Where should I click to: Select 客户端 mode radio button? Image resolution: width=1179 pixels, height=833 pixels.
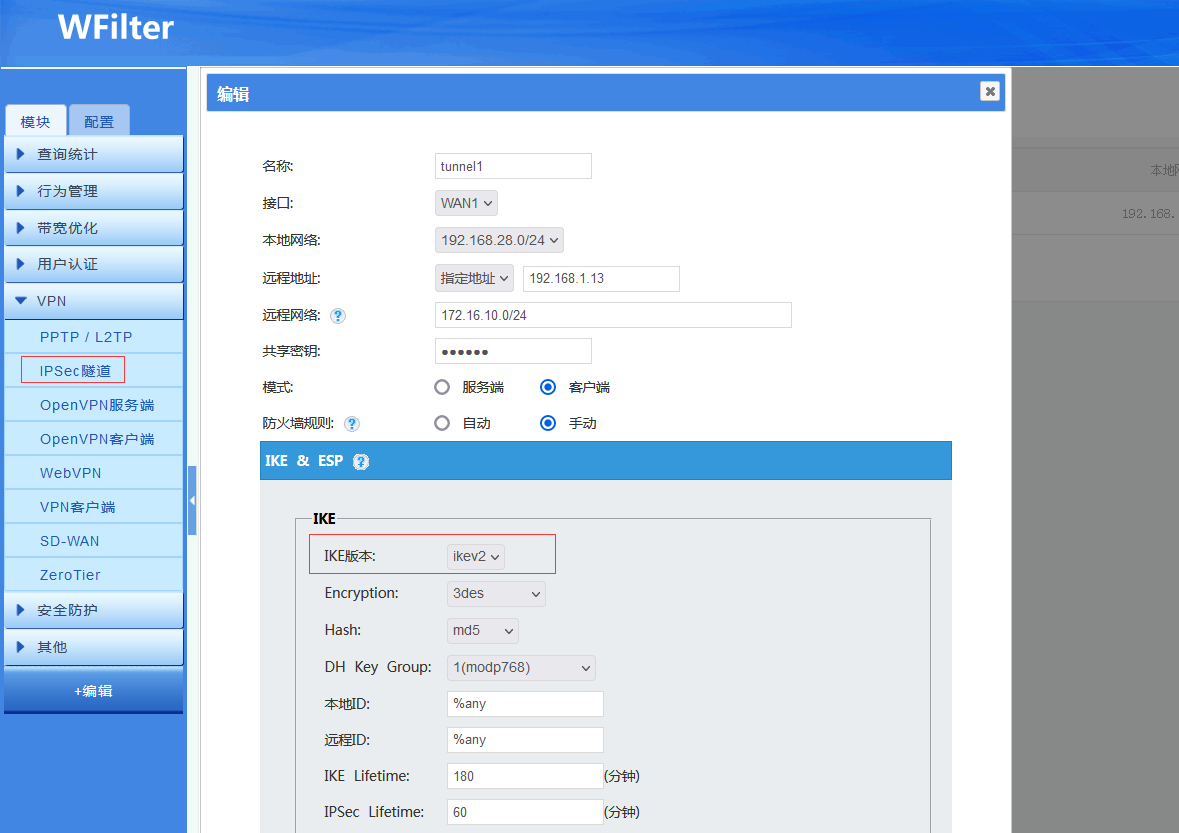(x=547, y=387)
